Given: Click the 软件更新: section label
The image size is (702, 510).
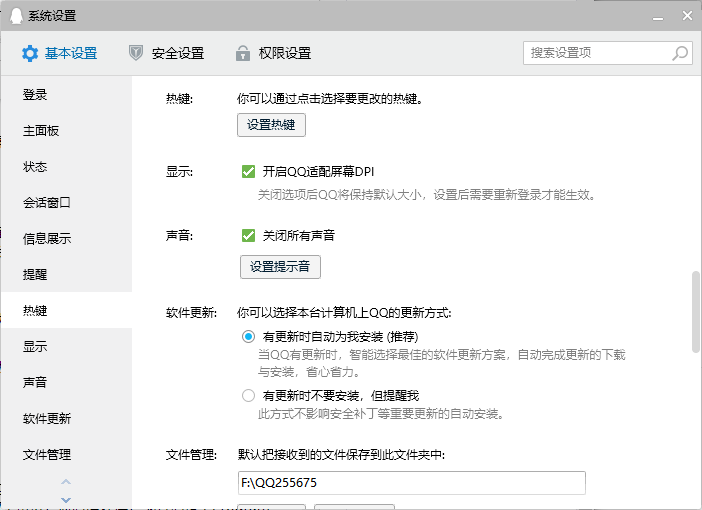Looking at the screenshot, I should (191, 313).
